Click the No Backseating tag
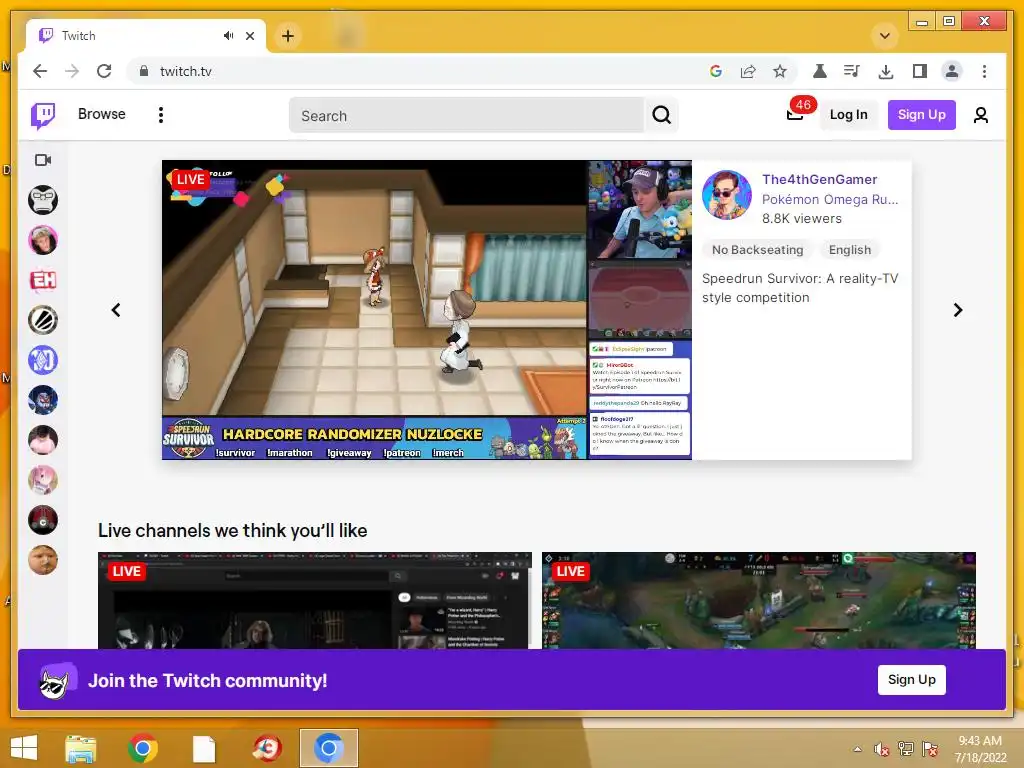1024x768 pixels. [x=758, y=250]
